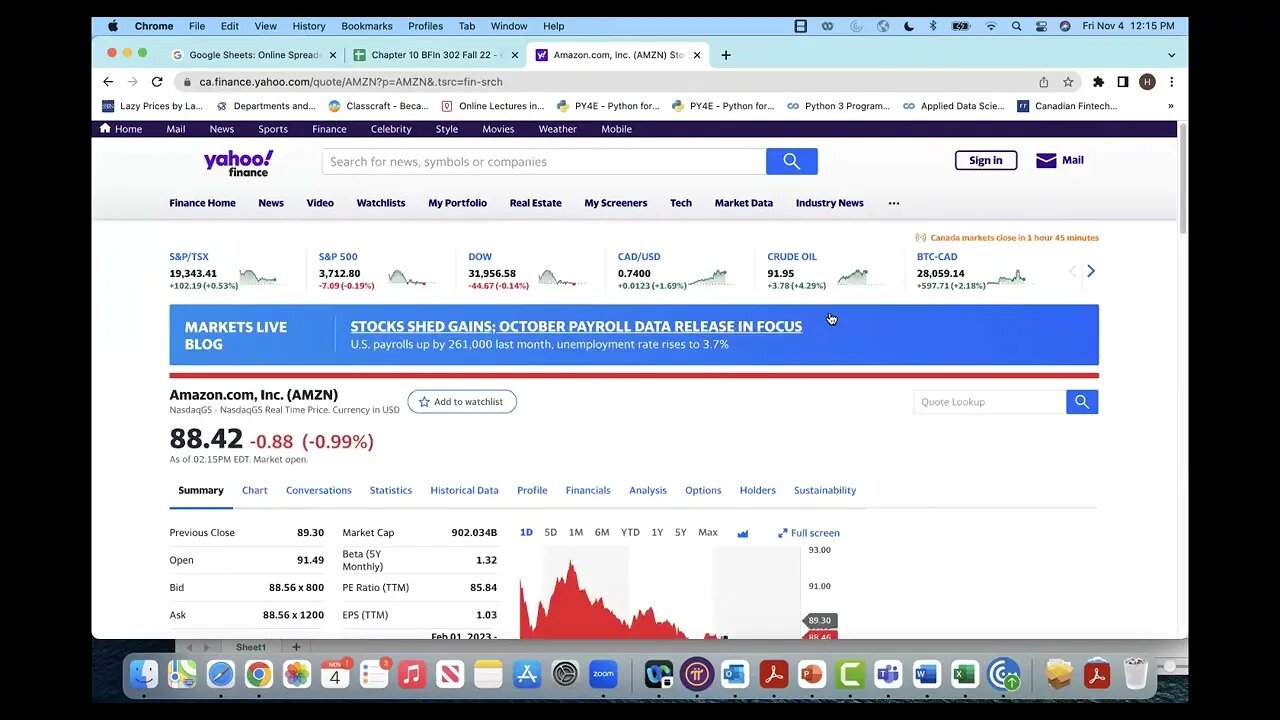This screenshot has width=1280, height=720.
Task: Click the browser address bar URL
Action: (351, 82)
